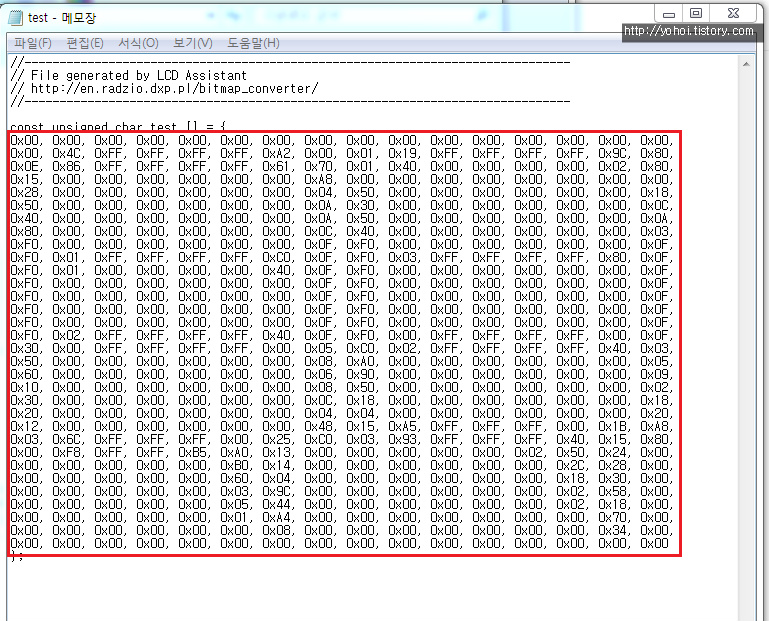Click the 0x93 value in data
Image resolution: width=769 pixels, height=621 pixels.
tap(403, 440)
